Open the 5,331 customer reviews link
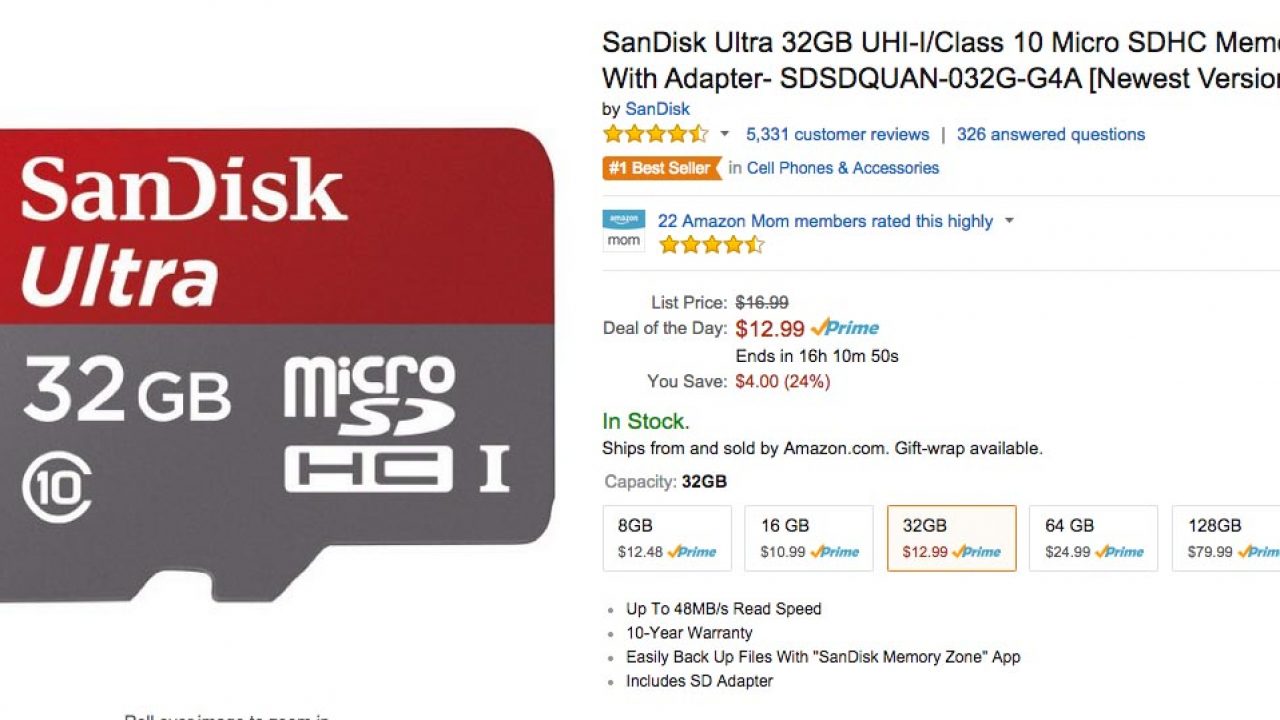 [x=837, y=134]
